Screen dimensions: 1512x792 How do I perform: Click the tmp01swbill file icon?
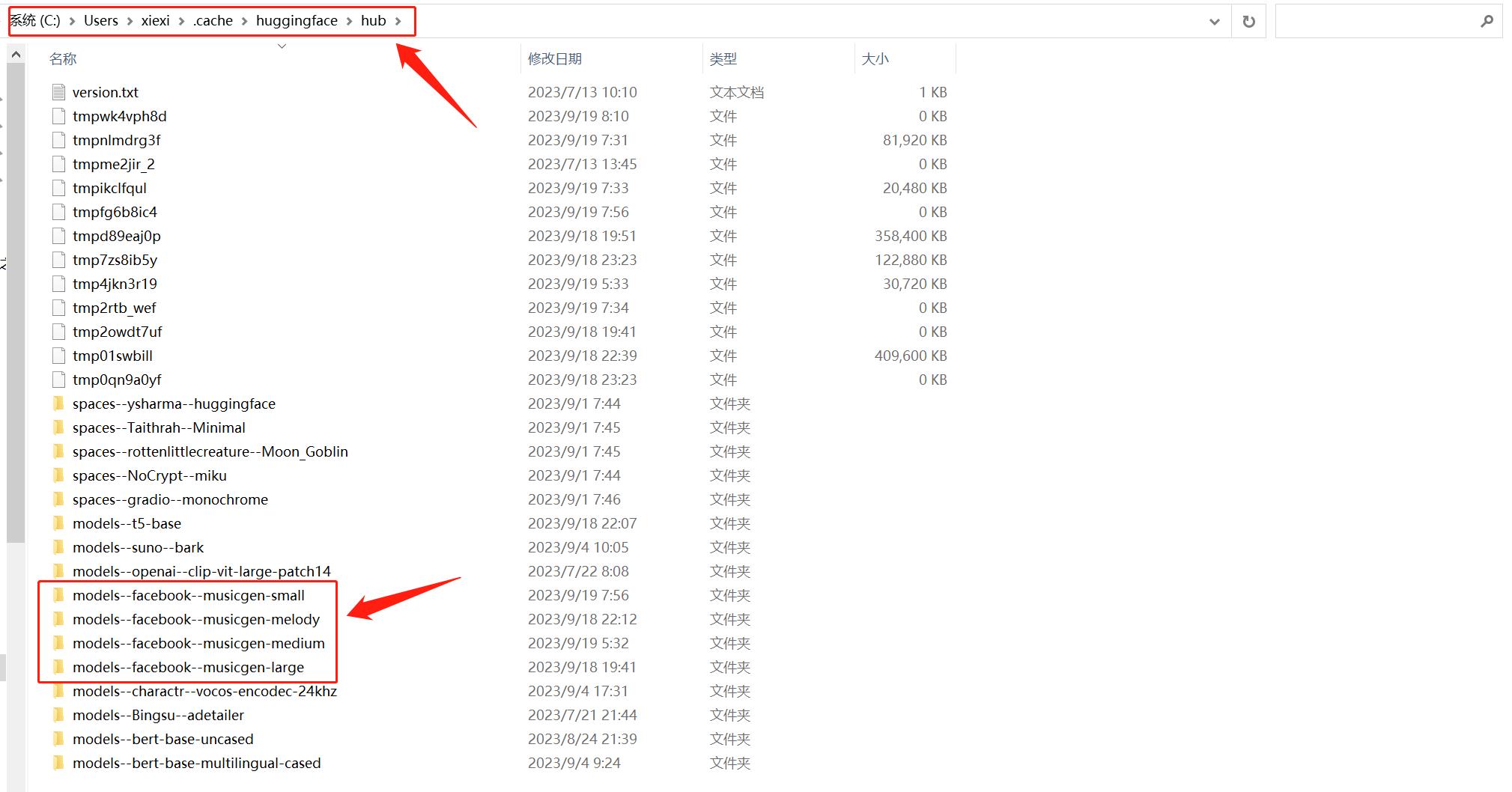pyautogui.click(x=59, y=356)
